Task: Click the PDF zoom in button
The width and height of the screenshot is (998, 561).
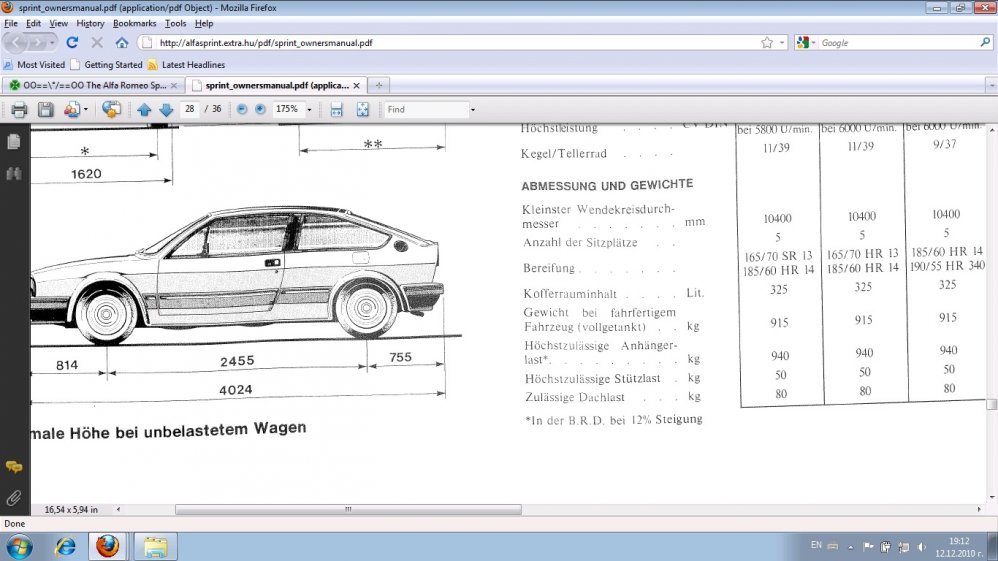Action: (x=260, y=109)
